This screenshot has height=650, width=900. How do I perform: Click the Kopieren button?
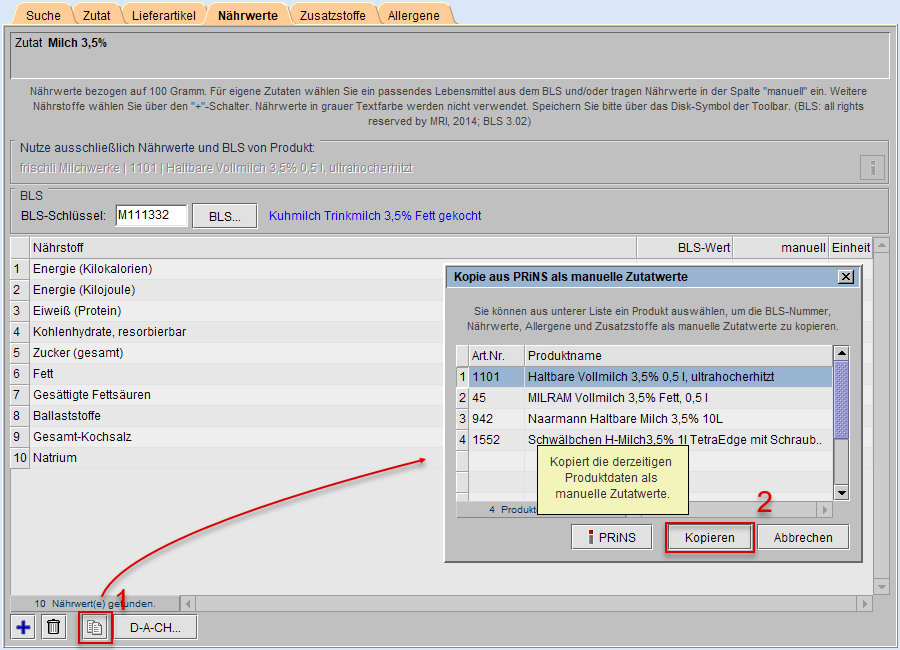(x=710, y=537)
